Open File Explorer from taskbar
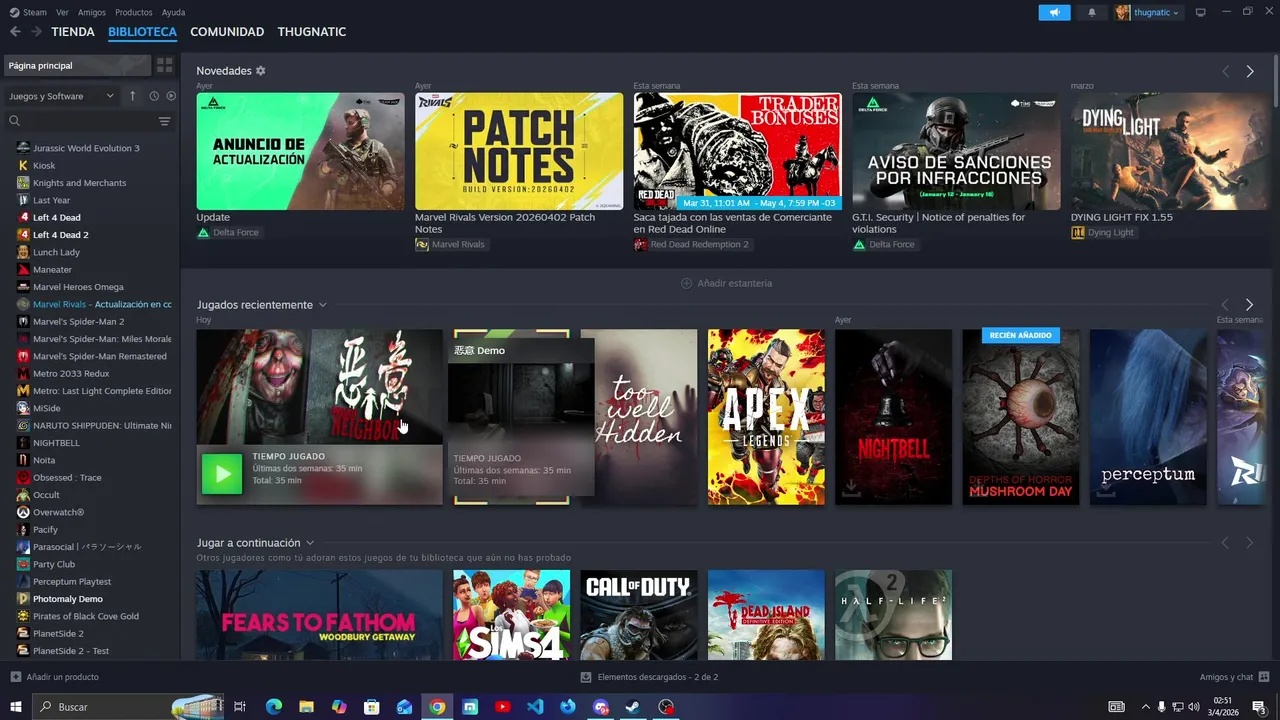Image resolution: width=1280 pixels, height=720 pixels. point(306,707)
